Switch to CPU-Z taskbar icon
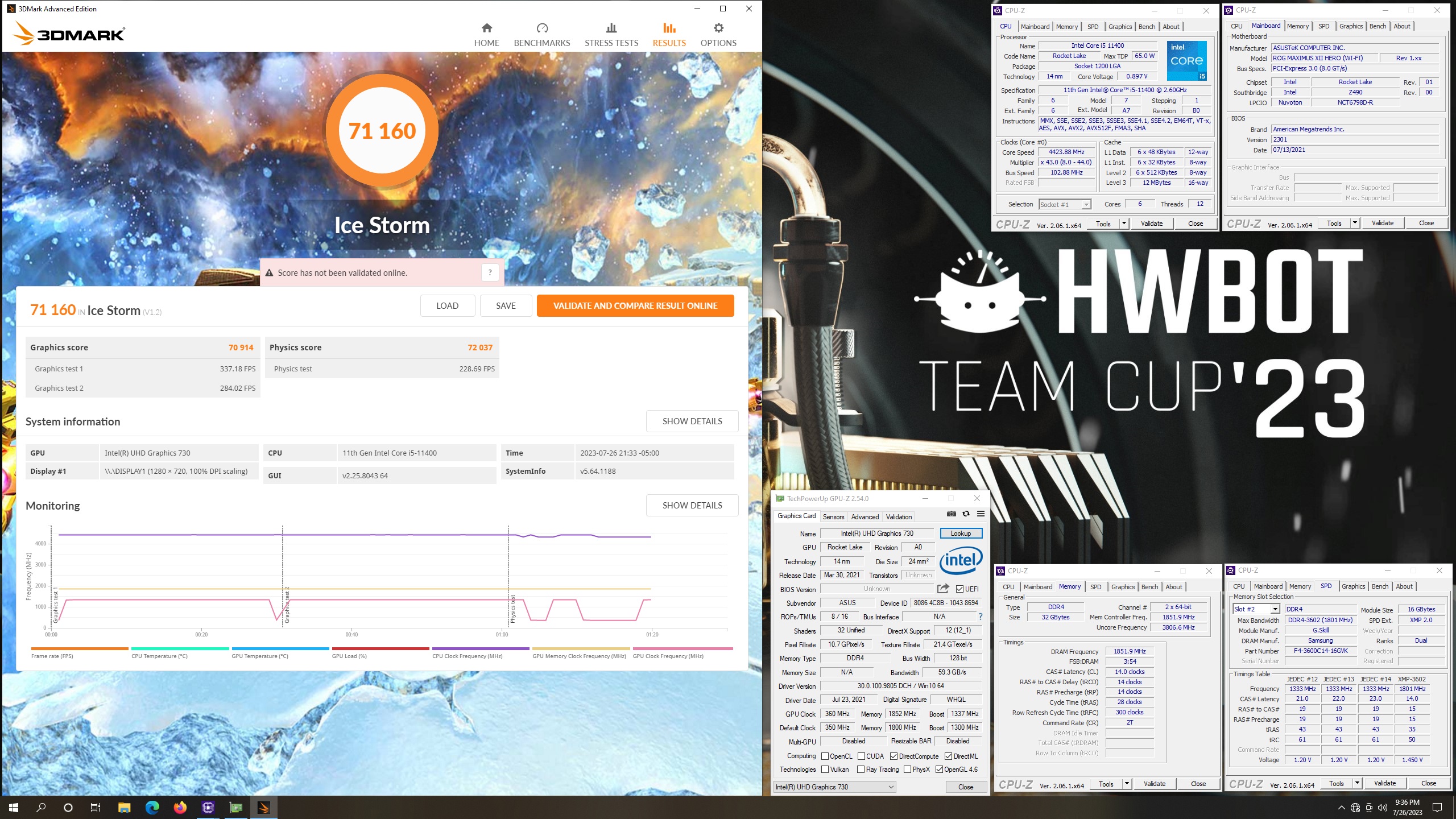Screen dimensions: 1456x819 pyautogui.click(x=208, y=807)
